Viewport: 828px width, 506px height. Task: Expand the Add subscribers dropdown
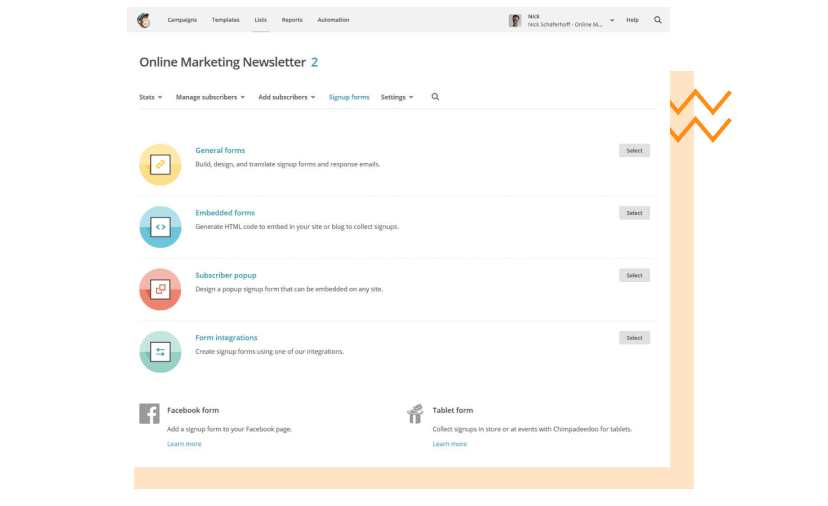coord(286,97)
